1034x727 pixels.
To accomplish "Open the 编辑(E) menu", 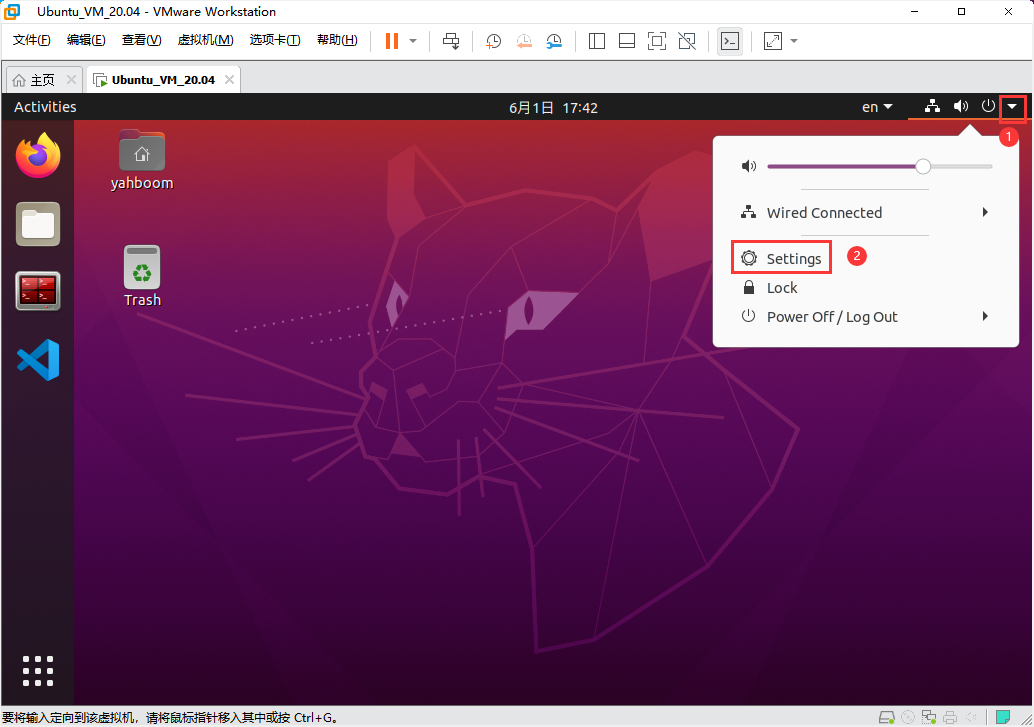I will pyautogui.click(x=86, y=40).
